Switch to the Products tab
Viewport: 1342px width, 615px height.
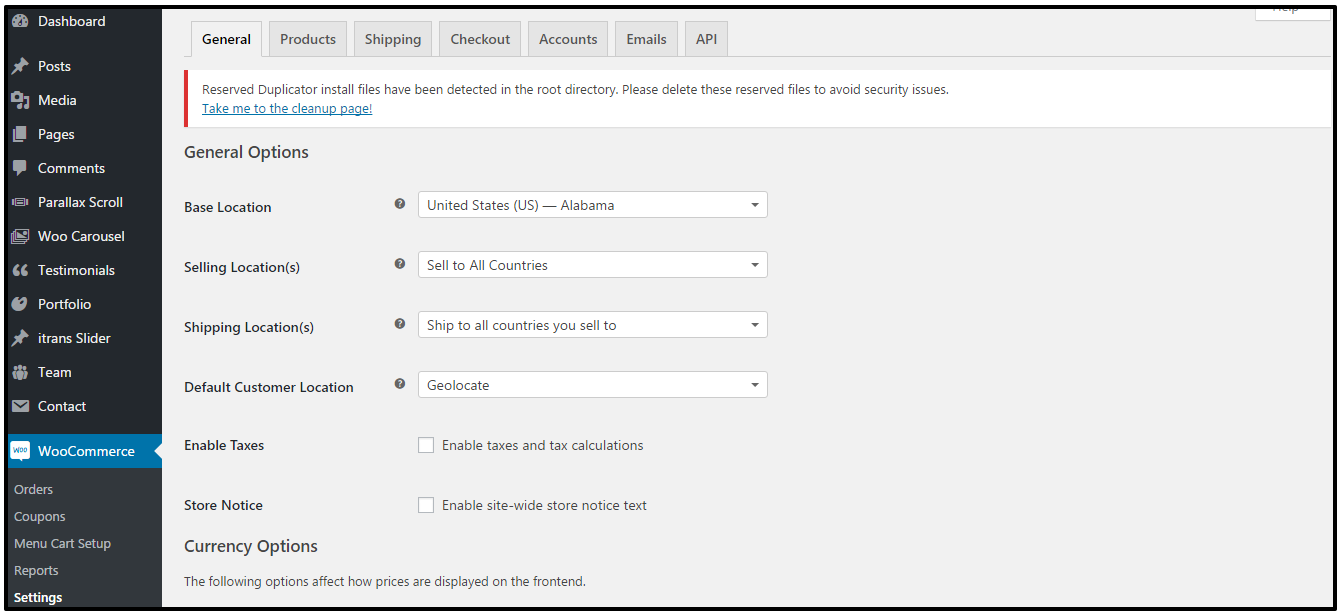pyautogui.click(x=308, y=39)
